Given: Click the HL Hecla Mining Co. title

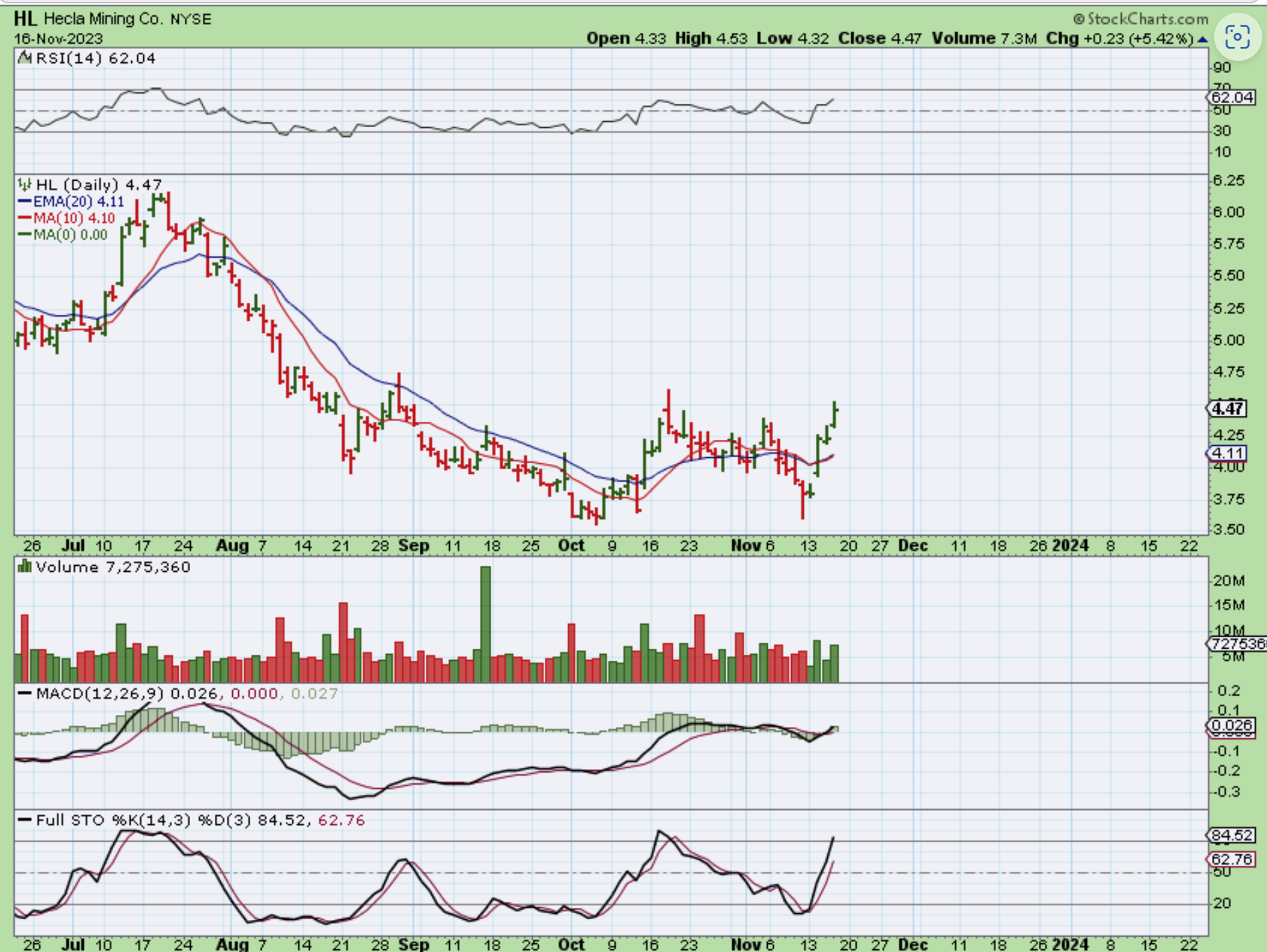Looking at the screenshot, I should point(112,19).
